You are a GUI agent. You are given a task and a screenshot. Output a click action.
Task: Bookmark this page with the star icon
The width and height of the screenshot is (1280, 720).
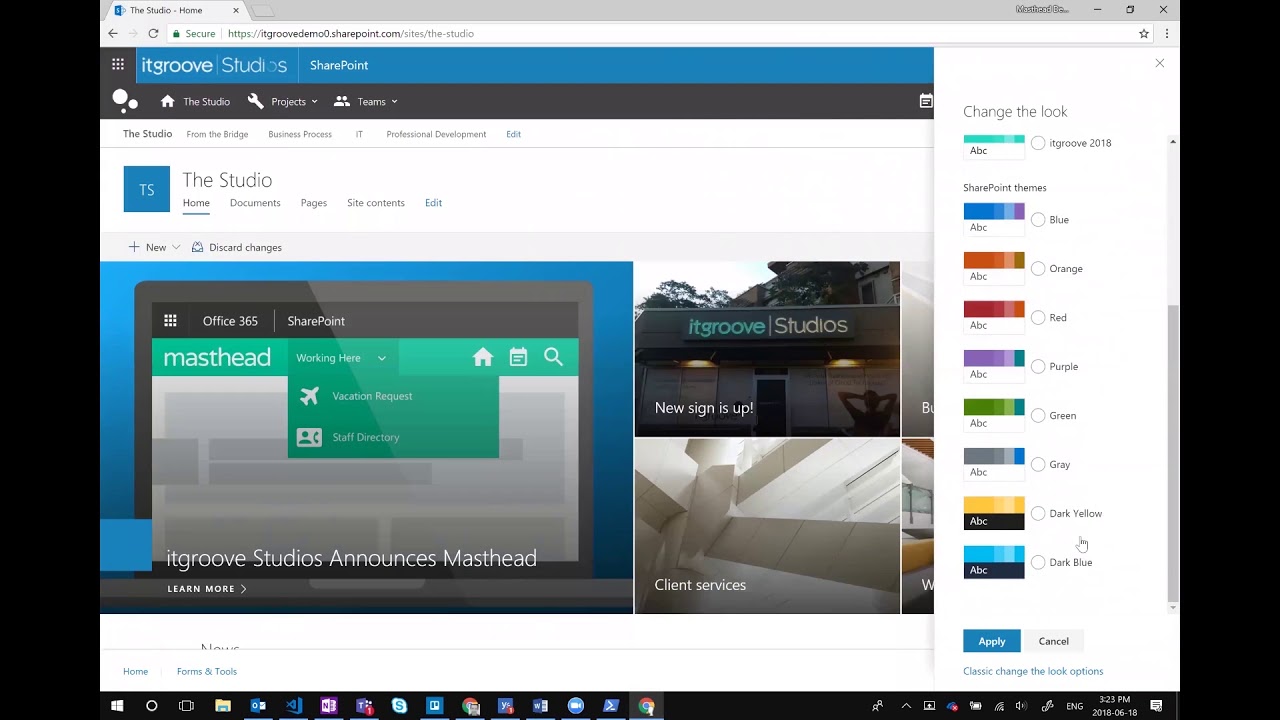tap(1144, 33)
